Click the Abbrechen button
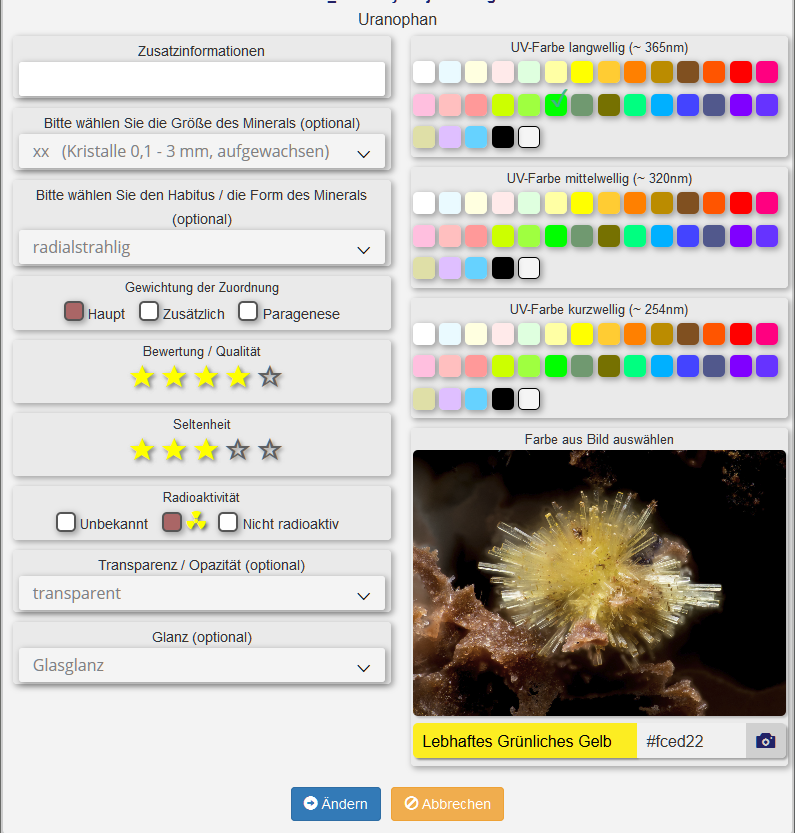The image size is (795, 833). click(447, 804)
